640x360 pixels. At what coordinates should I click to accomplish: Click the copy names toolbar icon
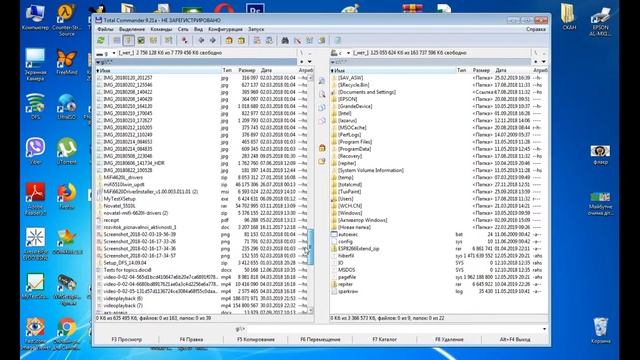[x=322, y=40]
